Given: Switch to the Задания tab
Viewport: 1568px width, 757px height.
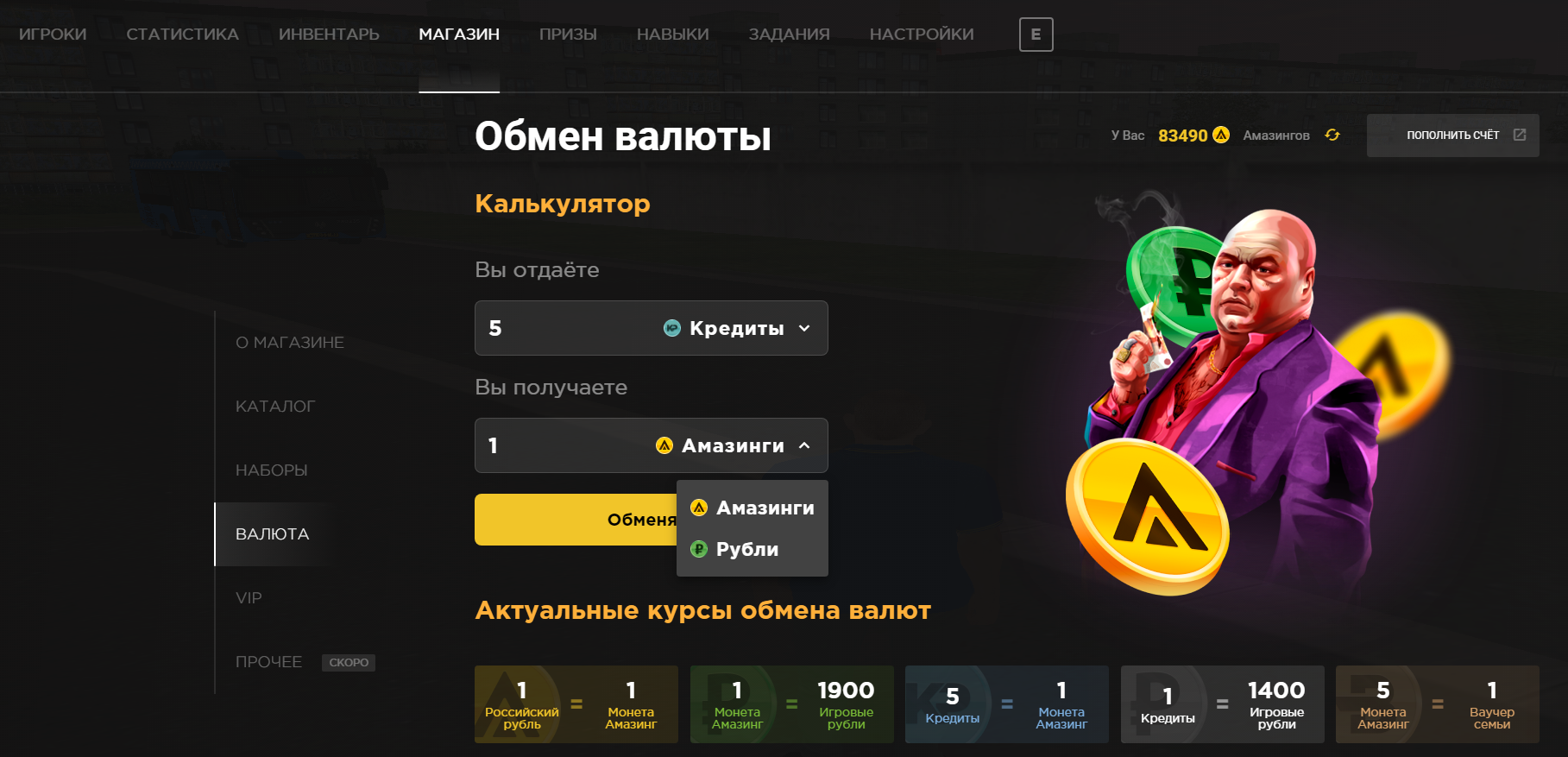Looking at the screenshot, I should tap(789, 35).
